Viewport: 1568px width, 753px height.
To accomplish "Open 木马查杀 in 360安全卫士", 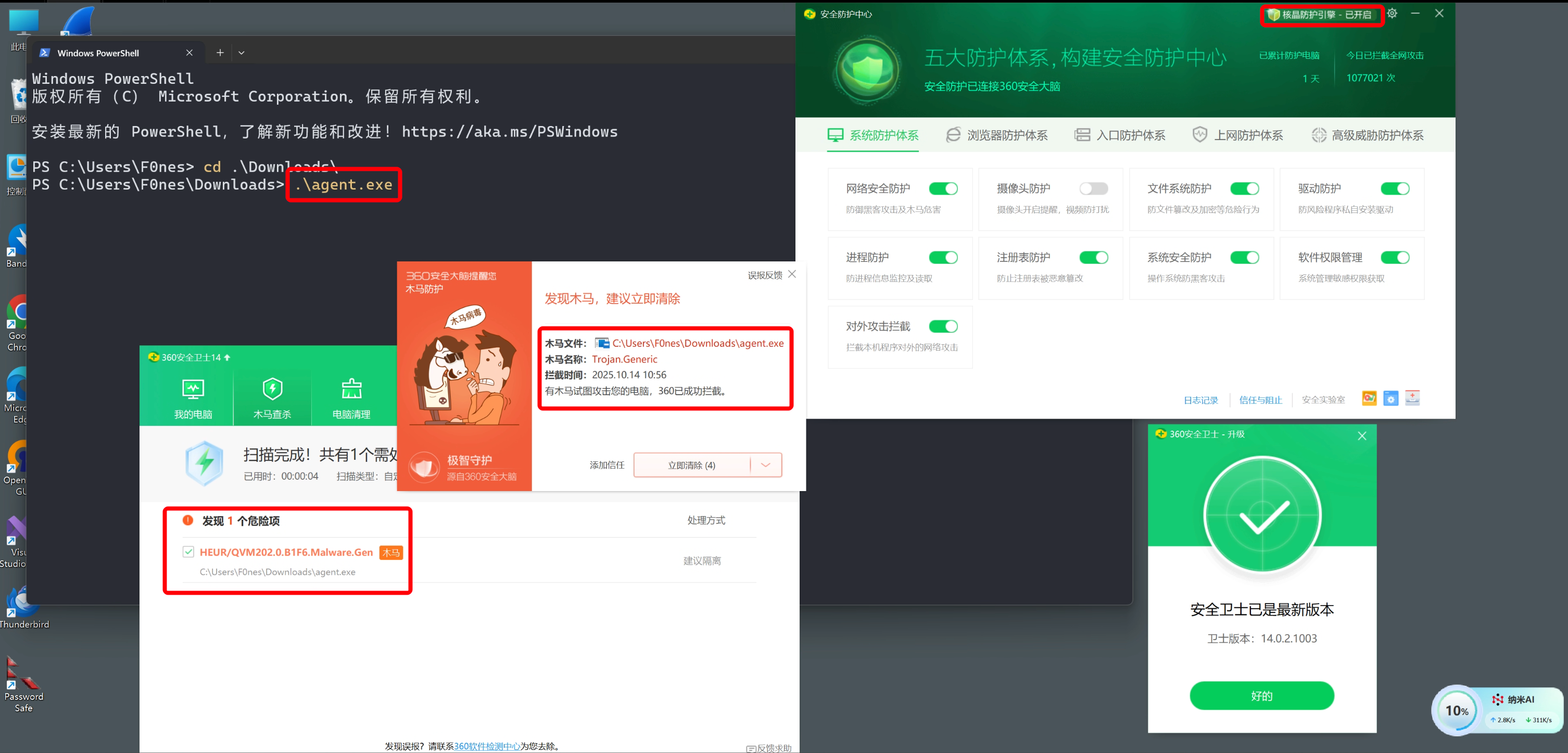I will (272, 397).
